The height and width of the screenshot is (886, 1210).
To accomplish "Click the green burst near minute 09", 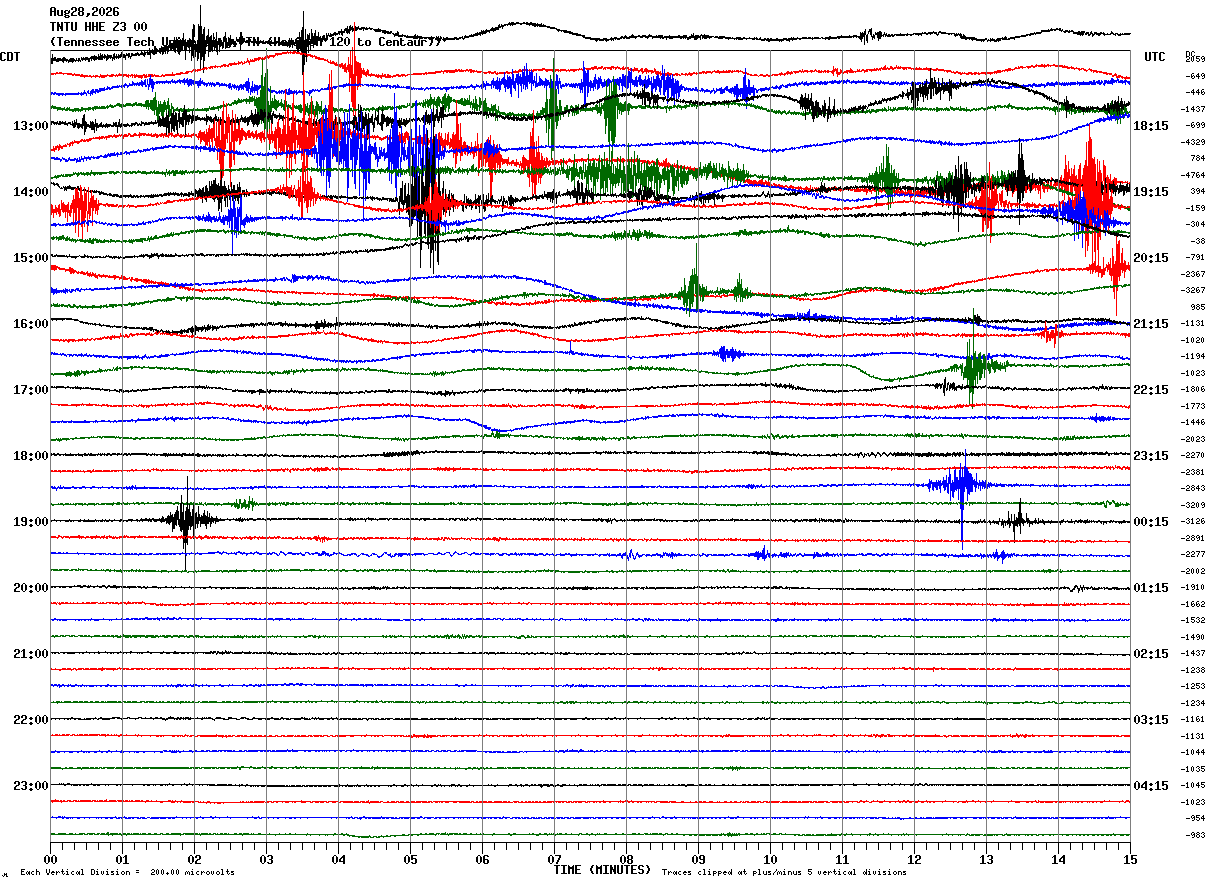I will (x=692, y=292).
